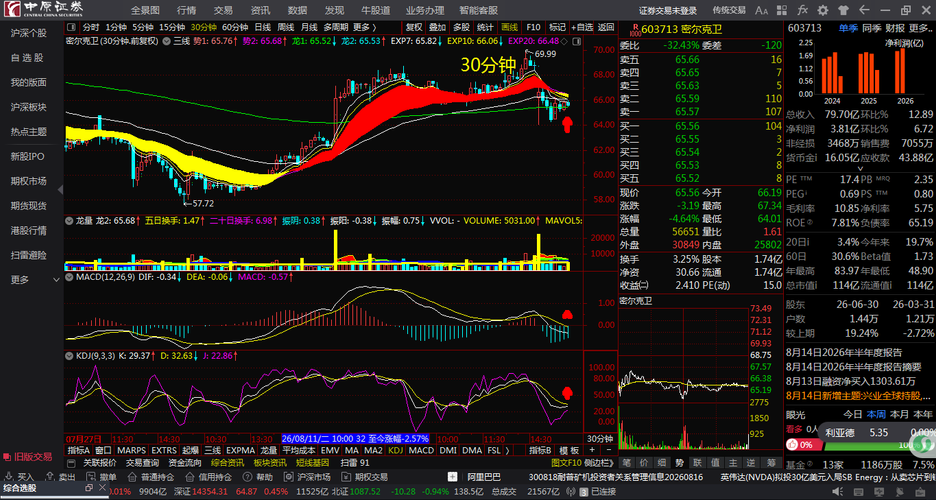Click the 旧版交易 icon in sidebar
This screenshot has height=500, width=936.
coord(7,457)
